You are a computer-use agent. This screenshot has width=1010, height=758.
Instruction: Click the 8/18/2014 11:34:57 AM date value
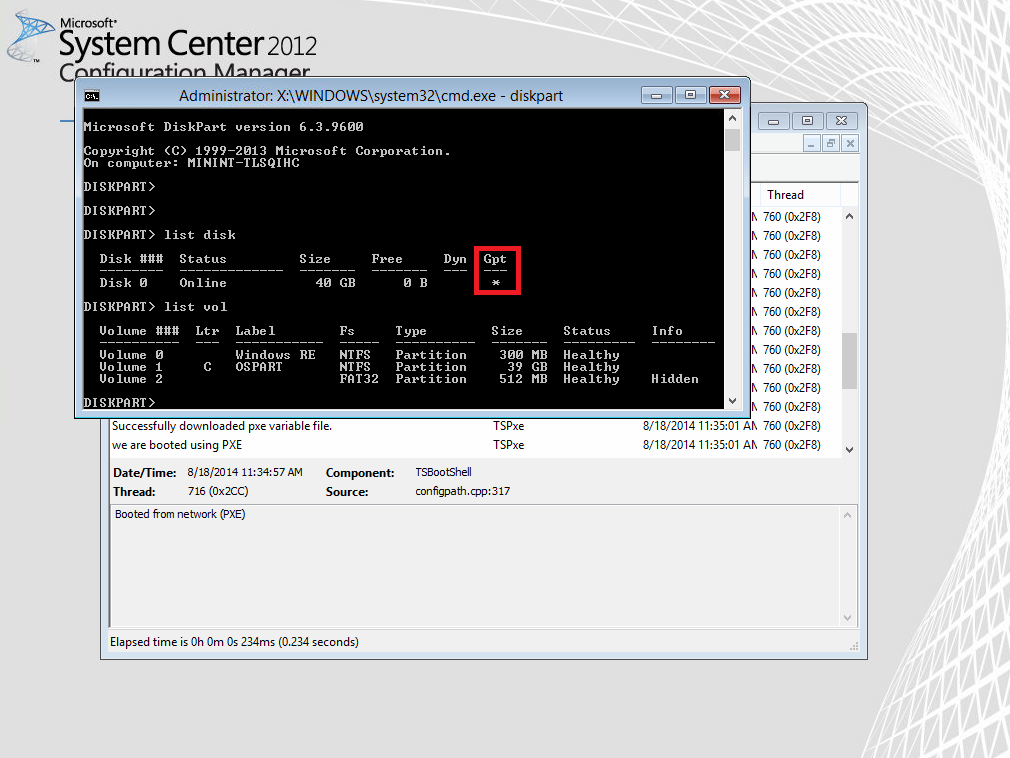tap(245, 472)
